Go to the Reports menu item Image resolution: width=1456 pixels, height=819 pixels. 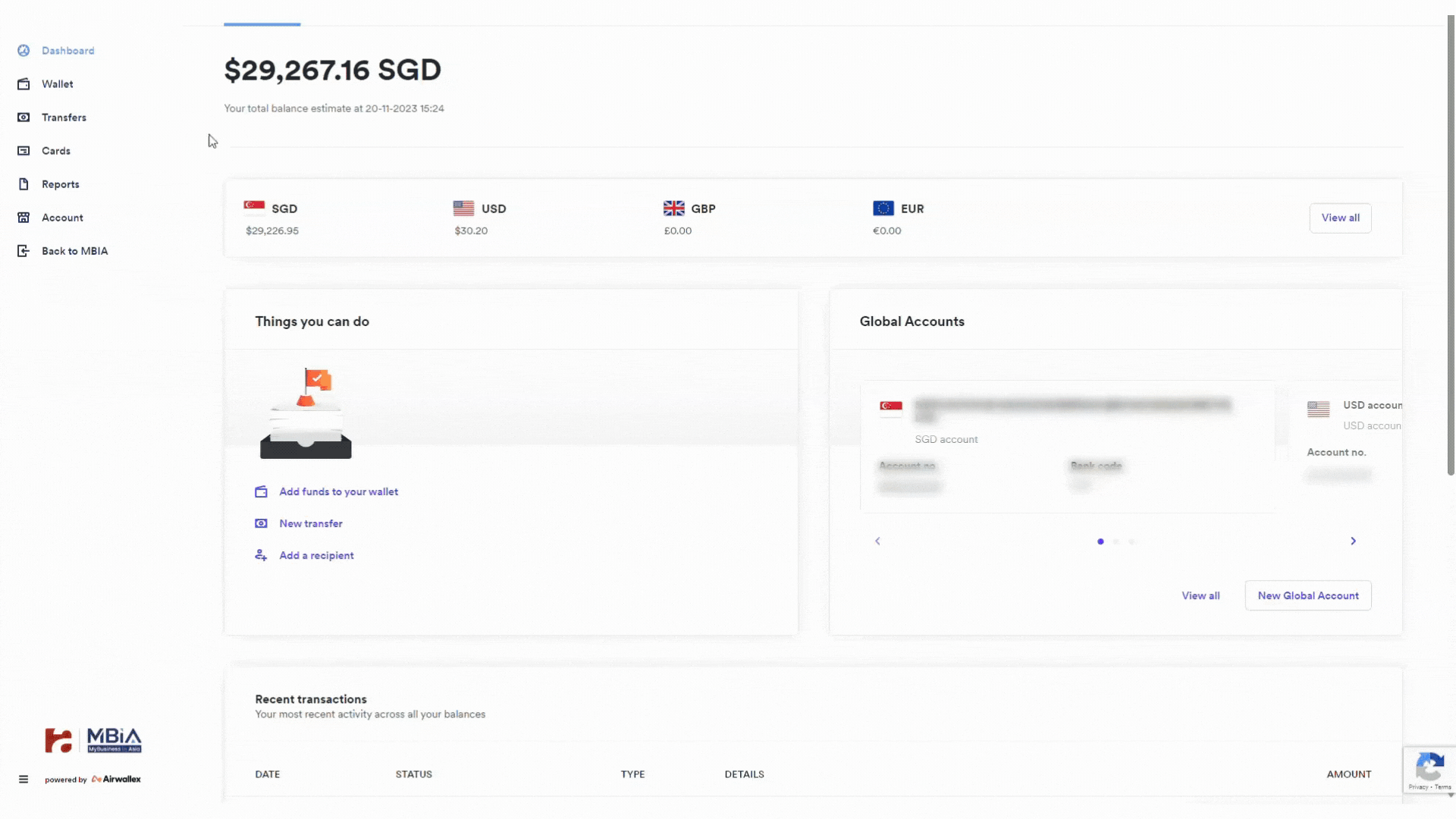tap(60, 184)
